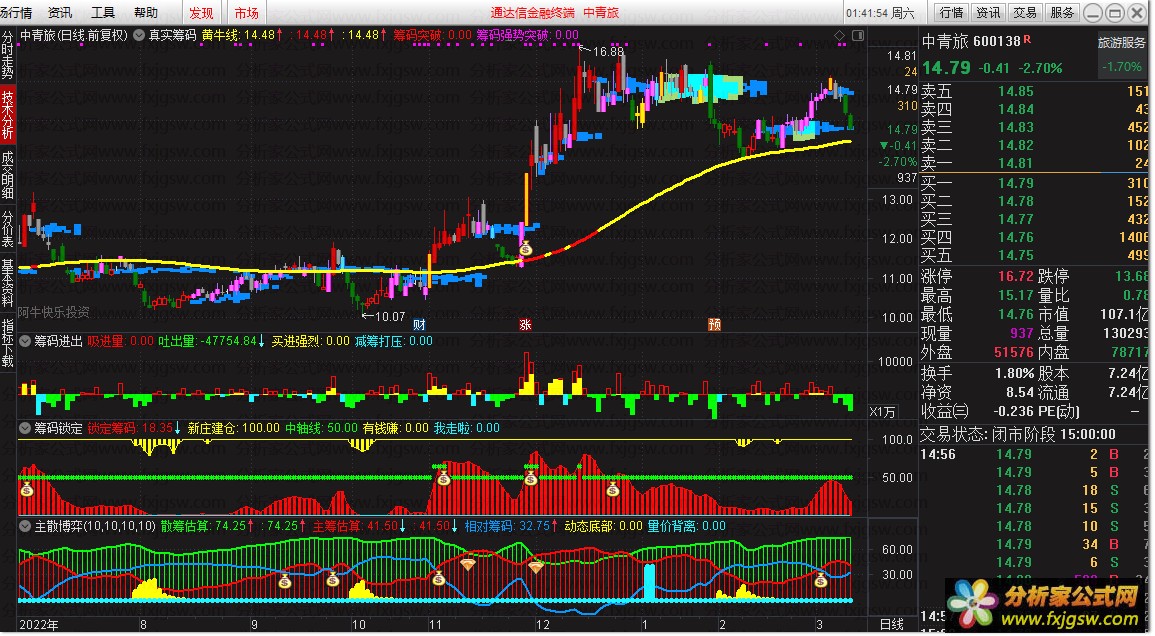Click the rightmost money bag in 筹码锁定 panel
1155x636 pixels.
click(613, 489)
